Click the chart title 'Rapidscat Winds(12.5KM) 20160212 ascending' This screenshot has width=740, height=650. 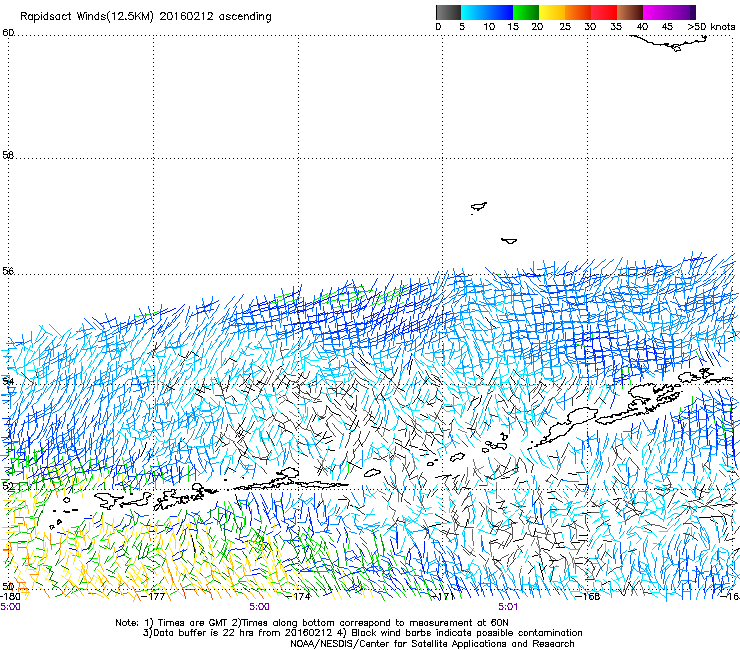click(x=146, y=17)
